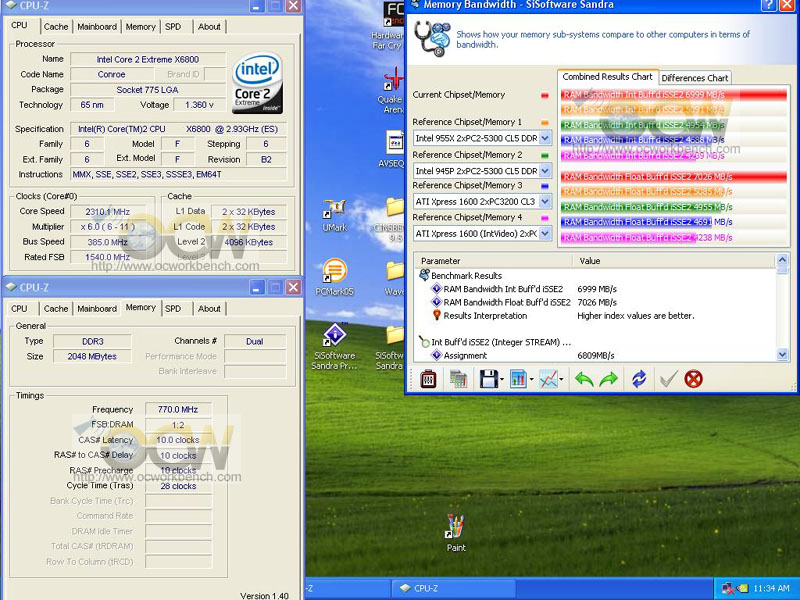The image size is (800, 600).
Task: Click the 11:34 AM taskbar clock
Action: point(771,588)
